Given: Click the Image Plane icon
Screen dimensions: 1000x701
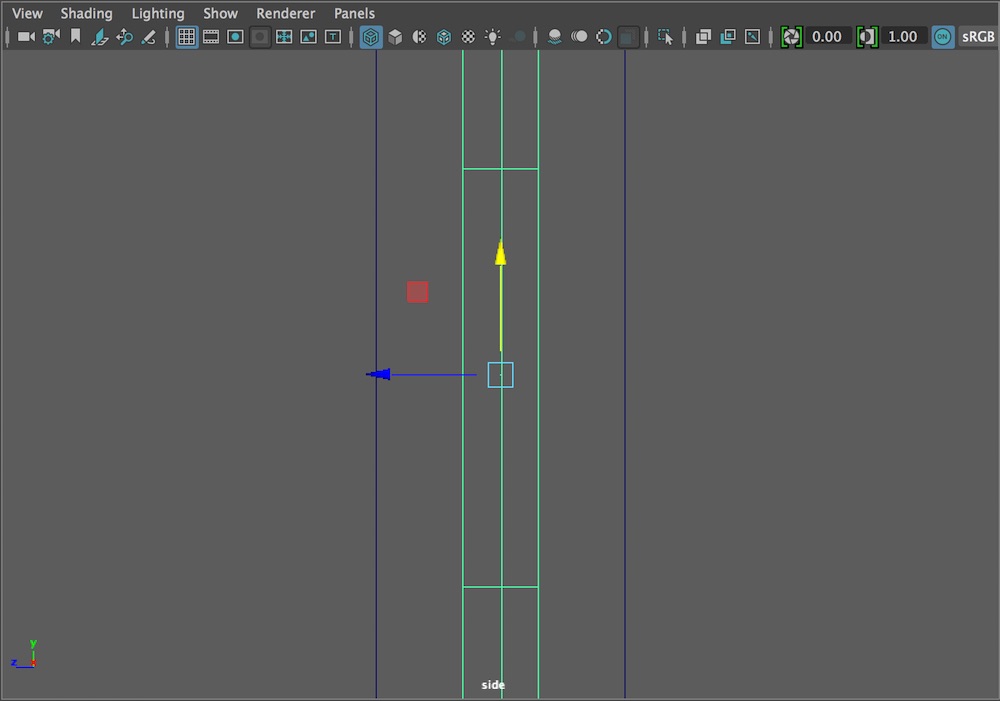Looking at the screenshot, I should pos(99,37).
